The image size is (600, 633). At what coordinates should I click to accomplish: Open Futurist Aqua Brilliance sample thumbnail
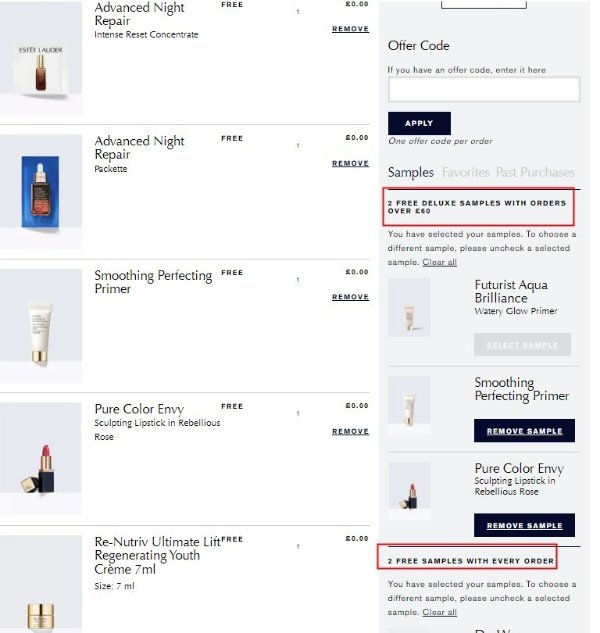pos(409,308)
